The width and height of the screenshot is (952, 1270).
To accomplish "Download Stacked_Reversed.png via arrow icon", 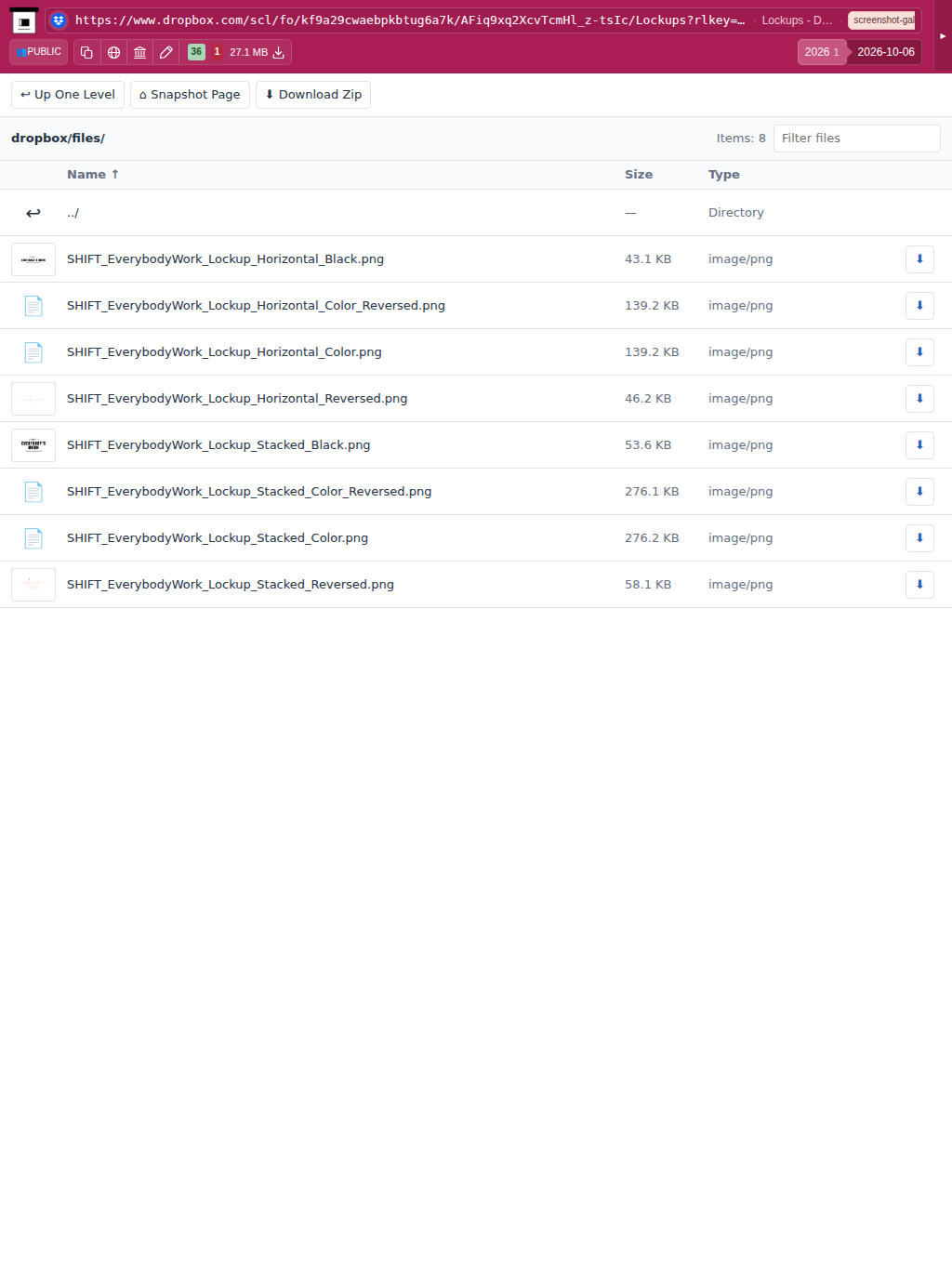I will 919,585.
